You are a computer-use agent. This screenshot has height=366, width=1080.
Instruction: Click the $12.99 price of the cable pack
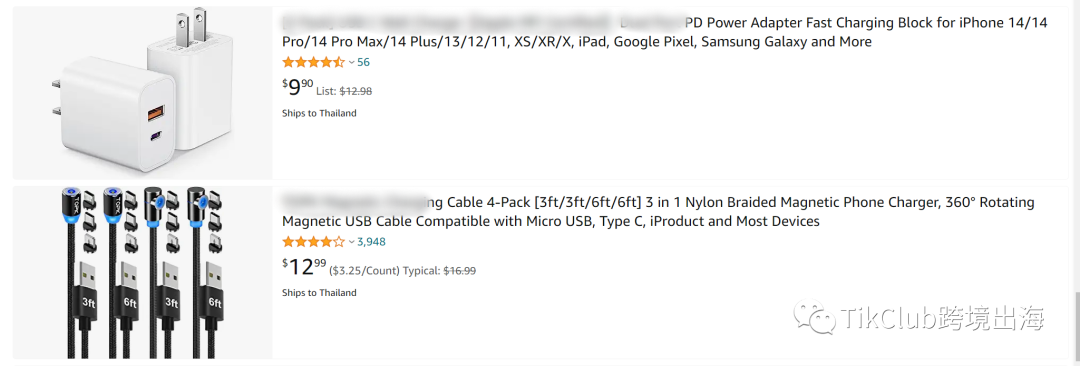point(304,267)
